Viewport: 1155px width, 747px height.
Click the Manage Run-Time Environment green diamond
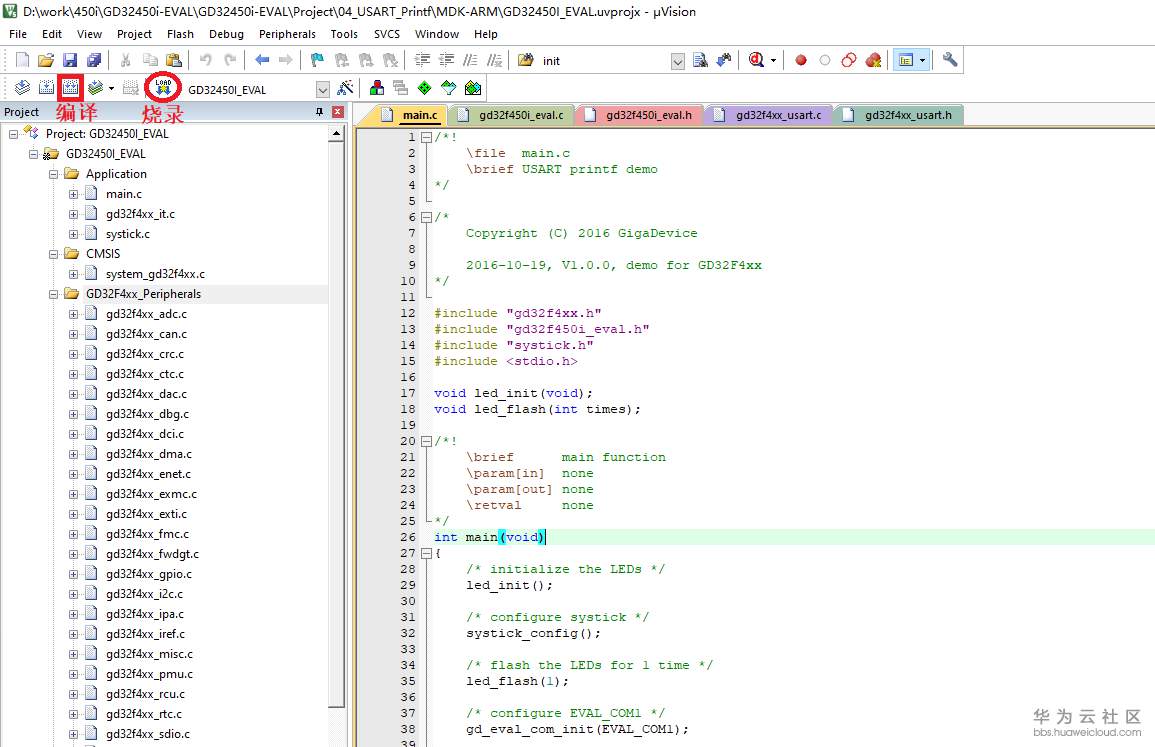click(x=425, y=88)
